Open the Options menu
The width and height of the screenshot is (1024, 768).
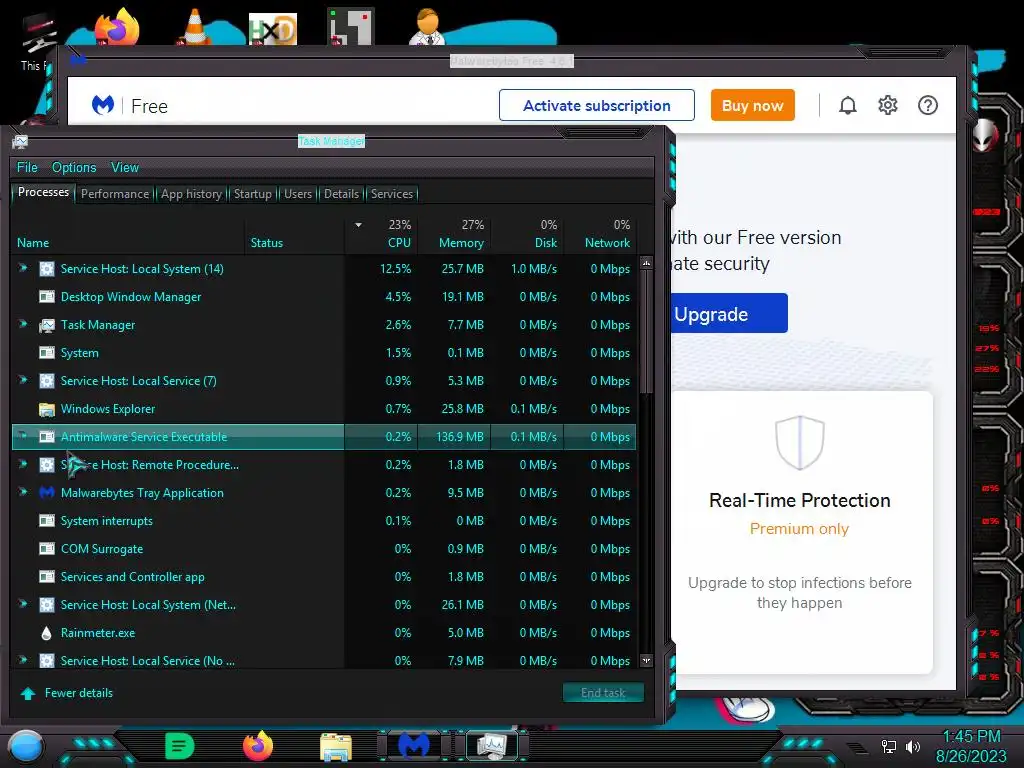coord(74,167)
